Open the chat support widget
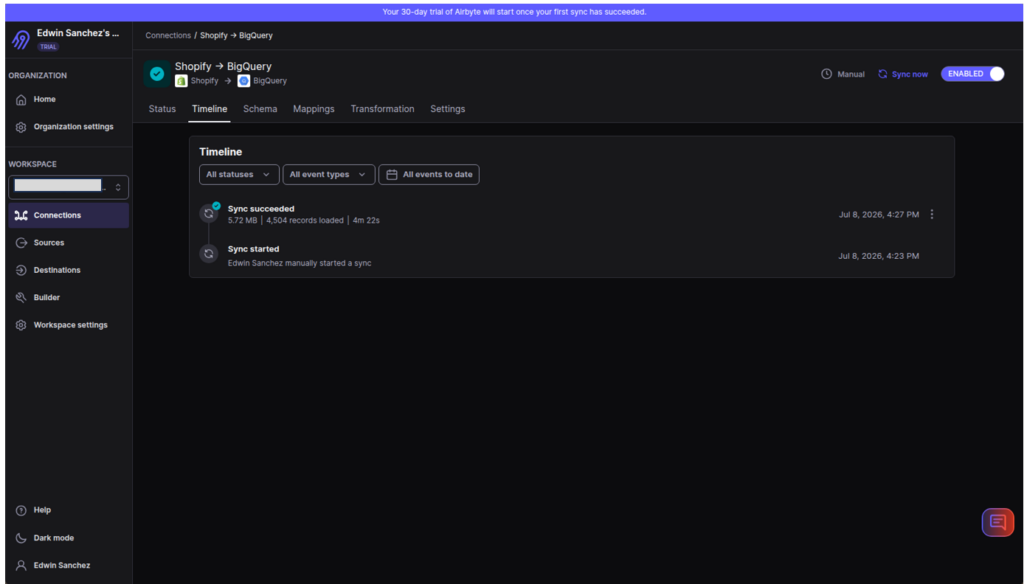This screenshot has width=1024, height=584. click(998, 522)
